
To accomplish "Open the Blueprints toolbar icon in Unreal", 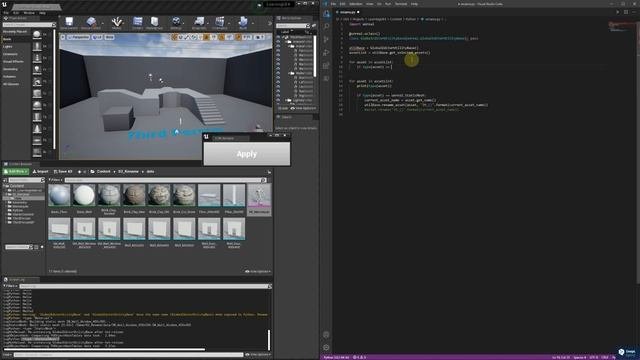I will [199, 22].
